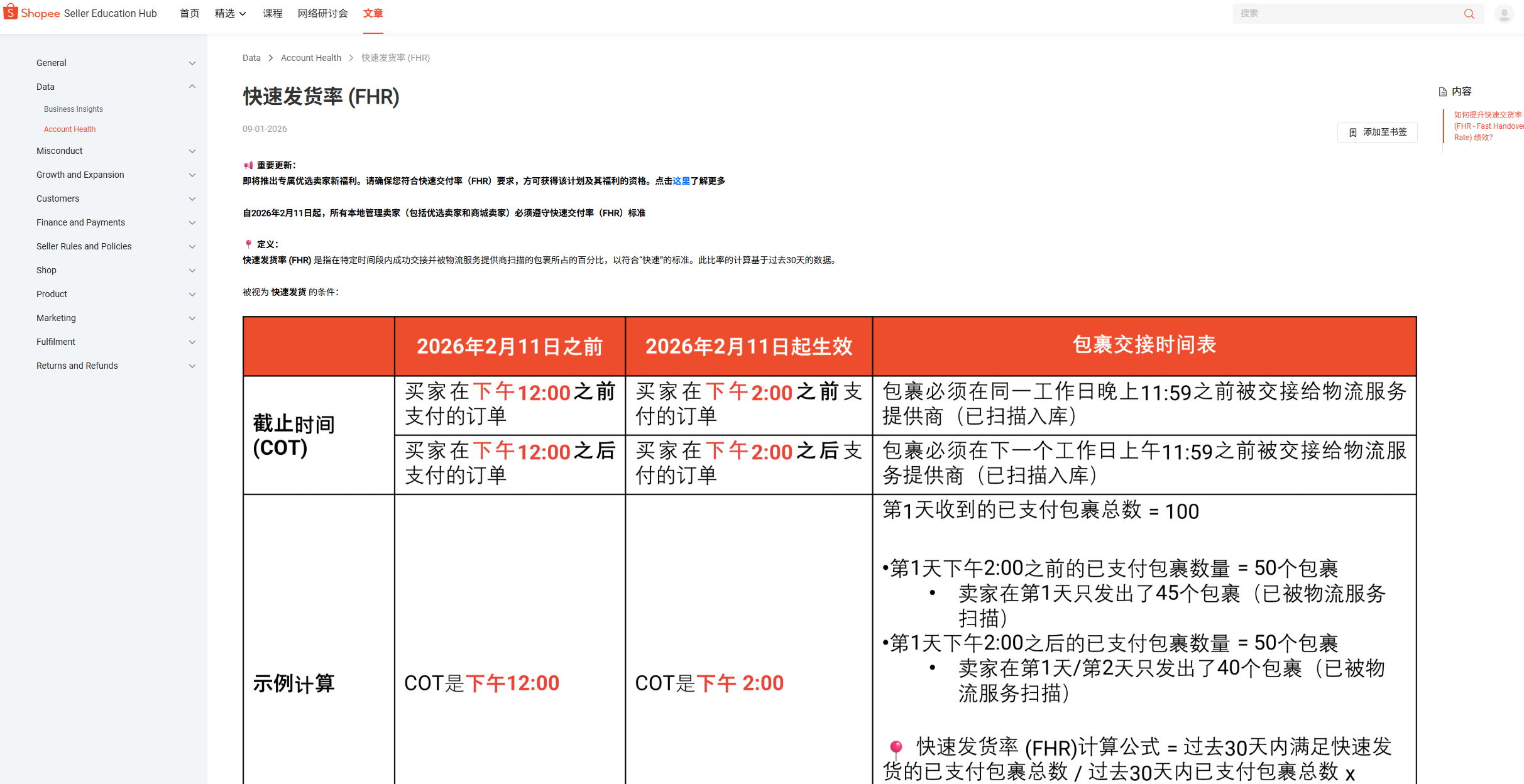Expand the Misconduct section

[192, 151]
